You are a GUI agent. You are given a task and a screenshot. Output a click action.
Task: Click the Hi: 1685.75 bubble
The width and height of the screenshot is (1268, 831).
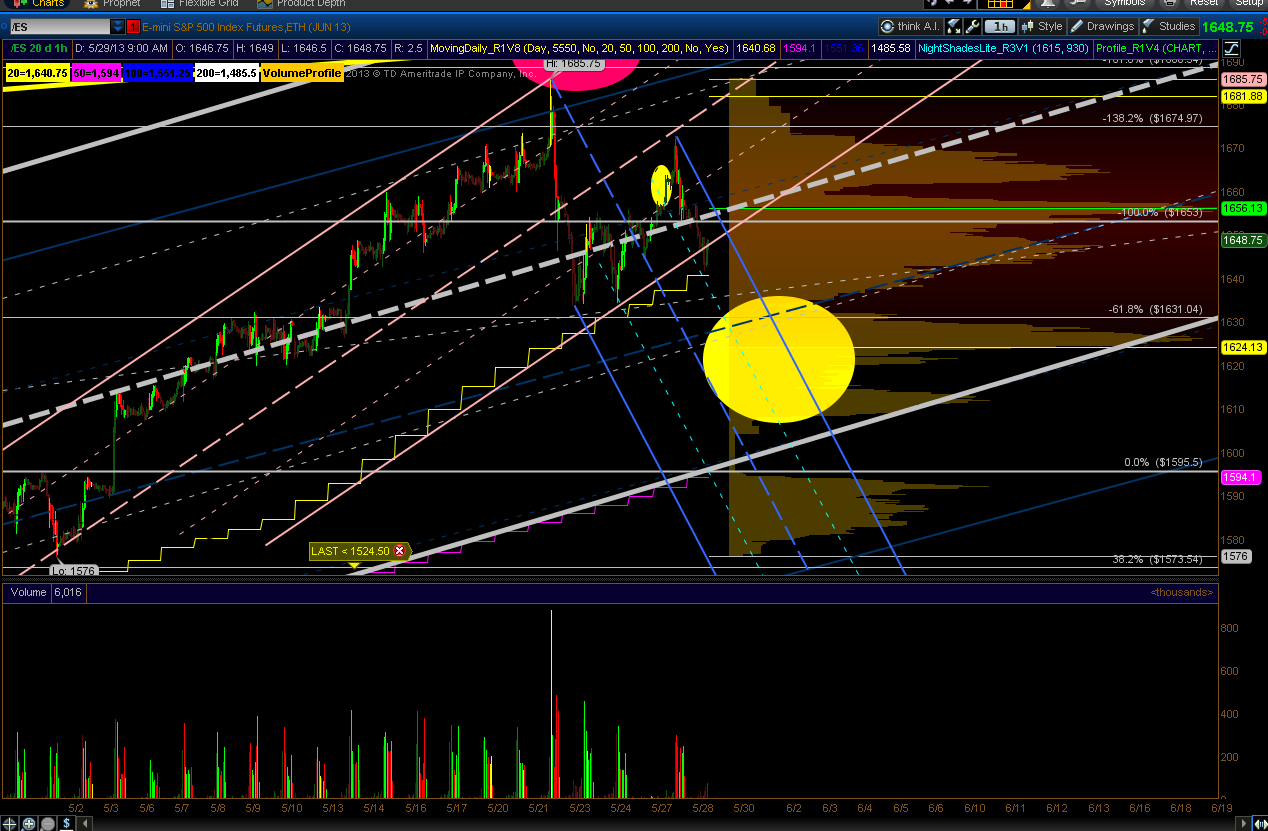(x=574, y=63)
